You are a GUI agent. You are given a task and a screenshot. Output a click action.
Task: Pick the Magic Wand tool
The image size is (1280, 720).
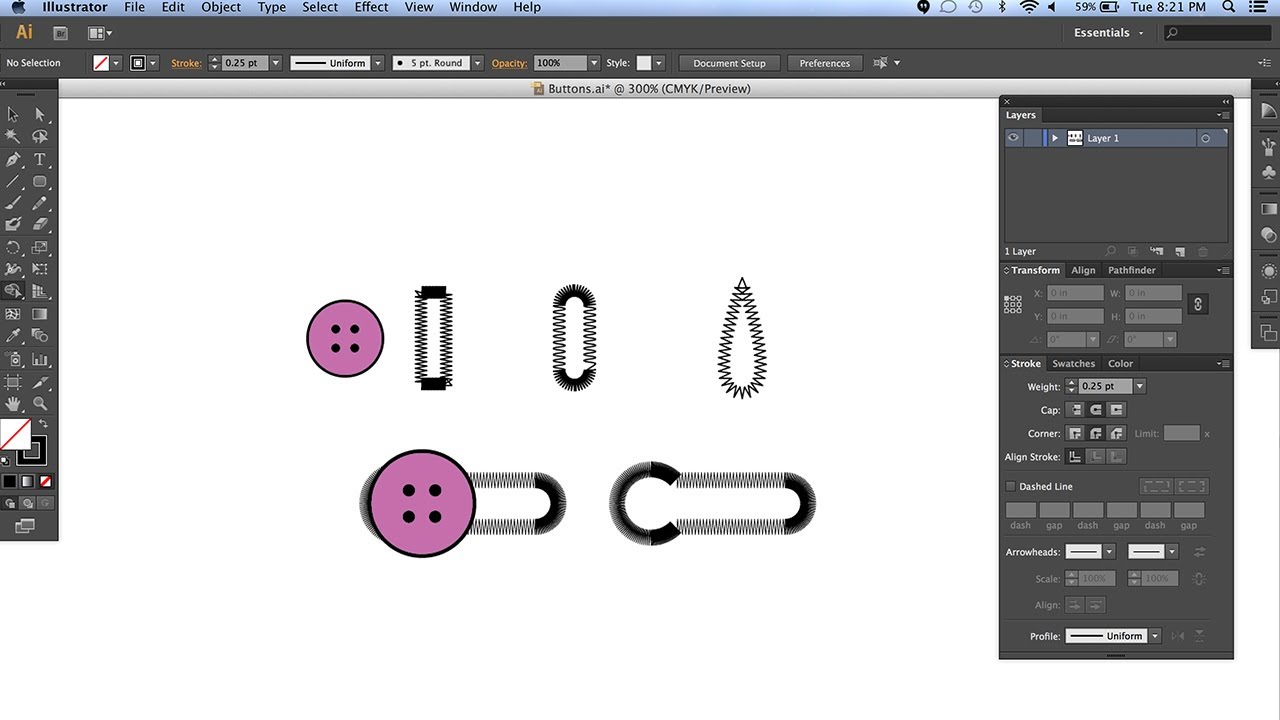[13, 136]
